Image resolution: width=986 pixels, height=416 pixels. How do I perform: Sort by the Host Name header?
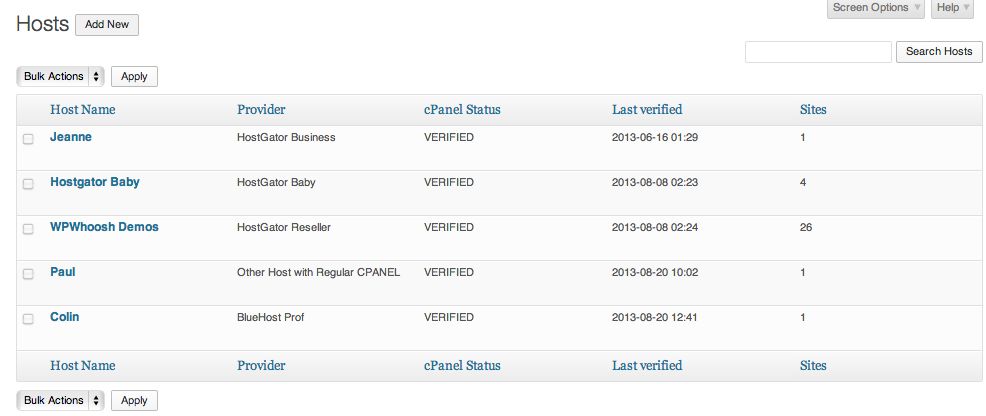click(x=82, y=109)
